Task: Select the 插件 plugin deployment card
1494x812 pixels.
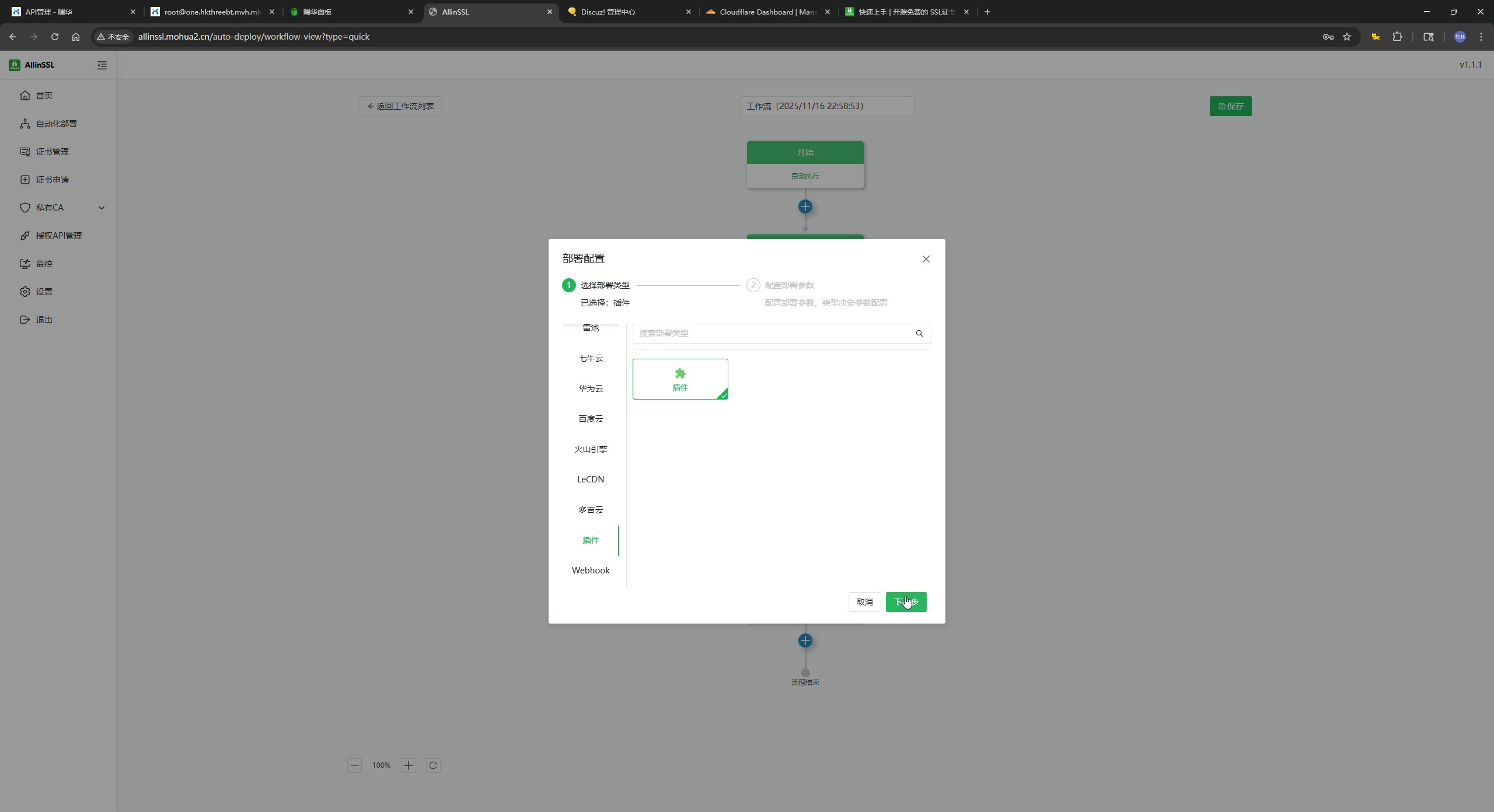Action: coord(680,379)
